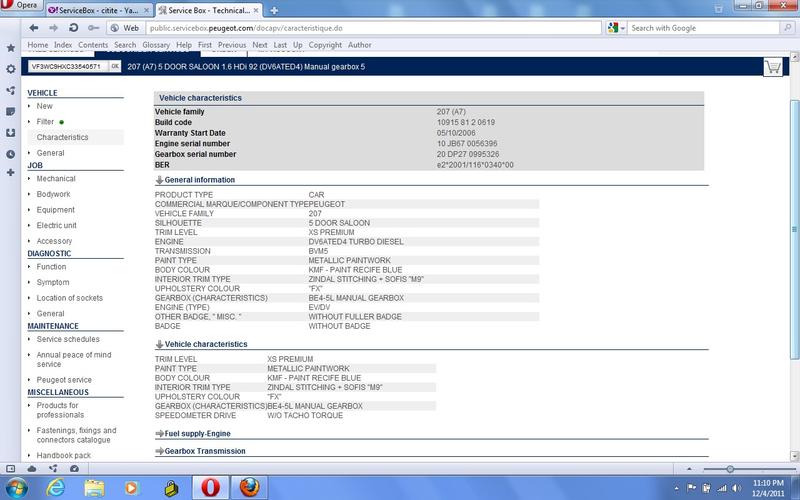Open closed tabs trash icon
This screenshot has height=500, width=800.
pyautogui.click(x=718, y=9)
